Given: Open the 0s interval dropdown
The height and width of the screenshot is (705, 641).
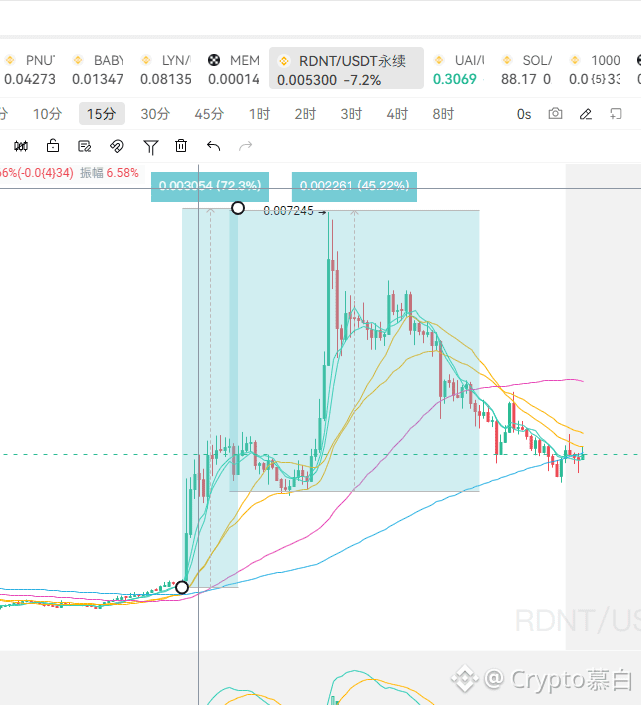Looking at the screenshot, I should tap(524, 114).
